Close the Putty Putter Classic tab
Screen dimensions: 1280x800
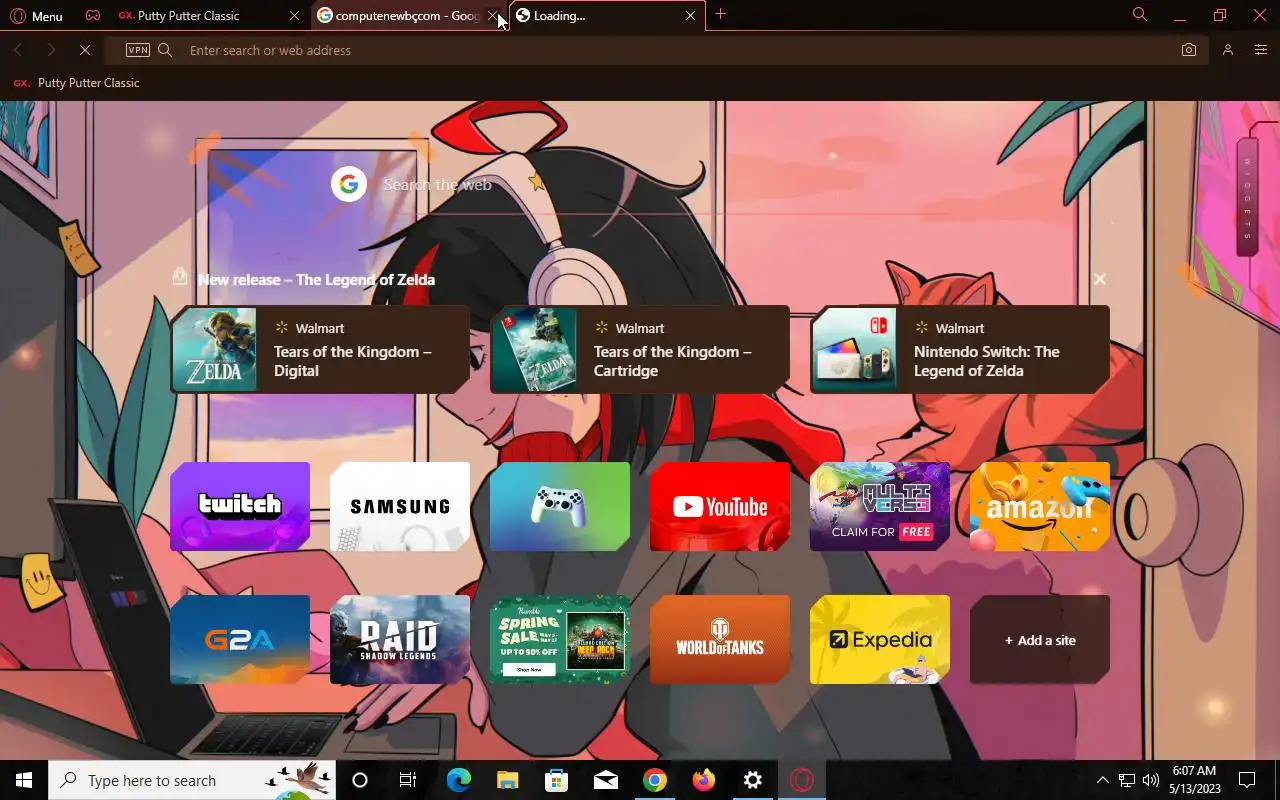293,16
